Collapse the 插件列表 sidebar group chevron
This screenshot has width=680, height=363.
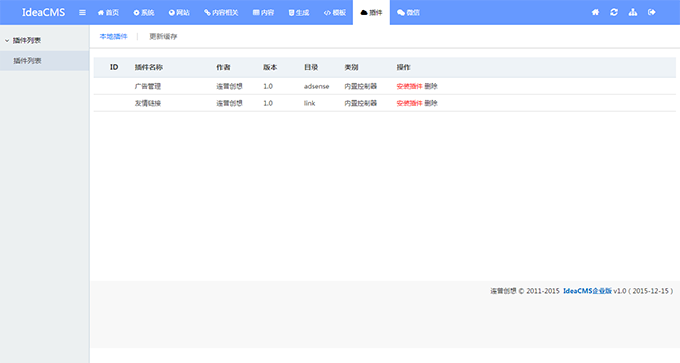click(x=7, y=41)
